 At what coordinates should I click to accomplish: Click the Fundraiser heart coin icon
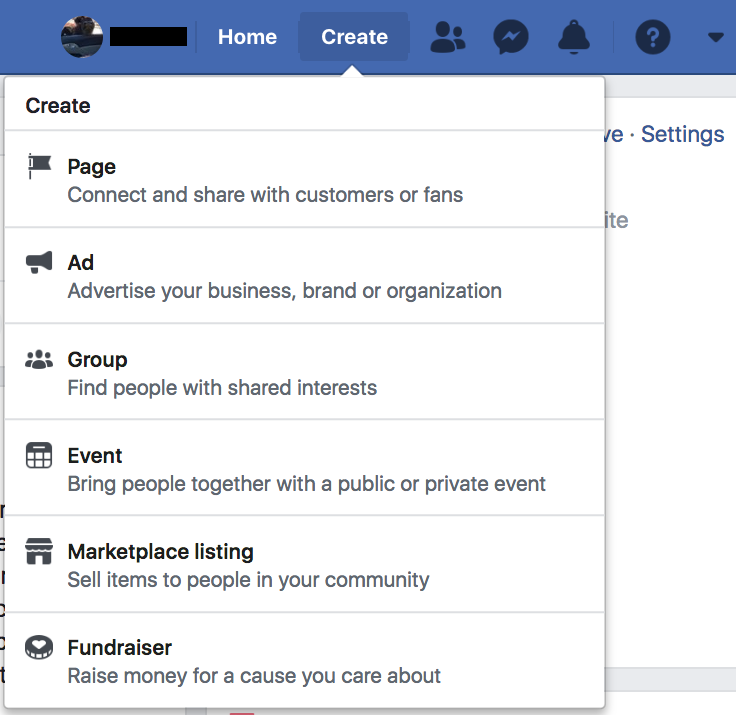[39, 648]
